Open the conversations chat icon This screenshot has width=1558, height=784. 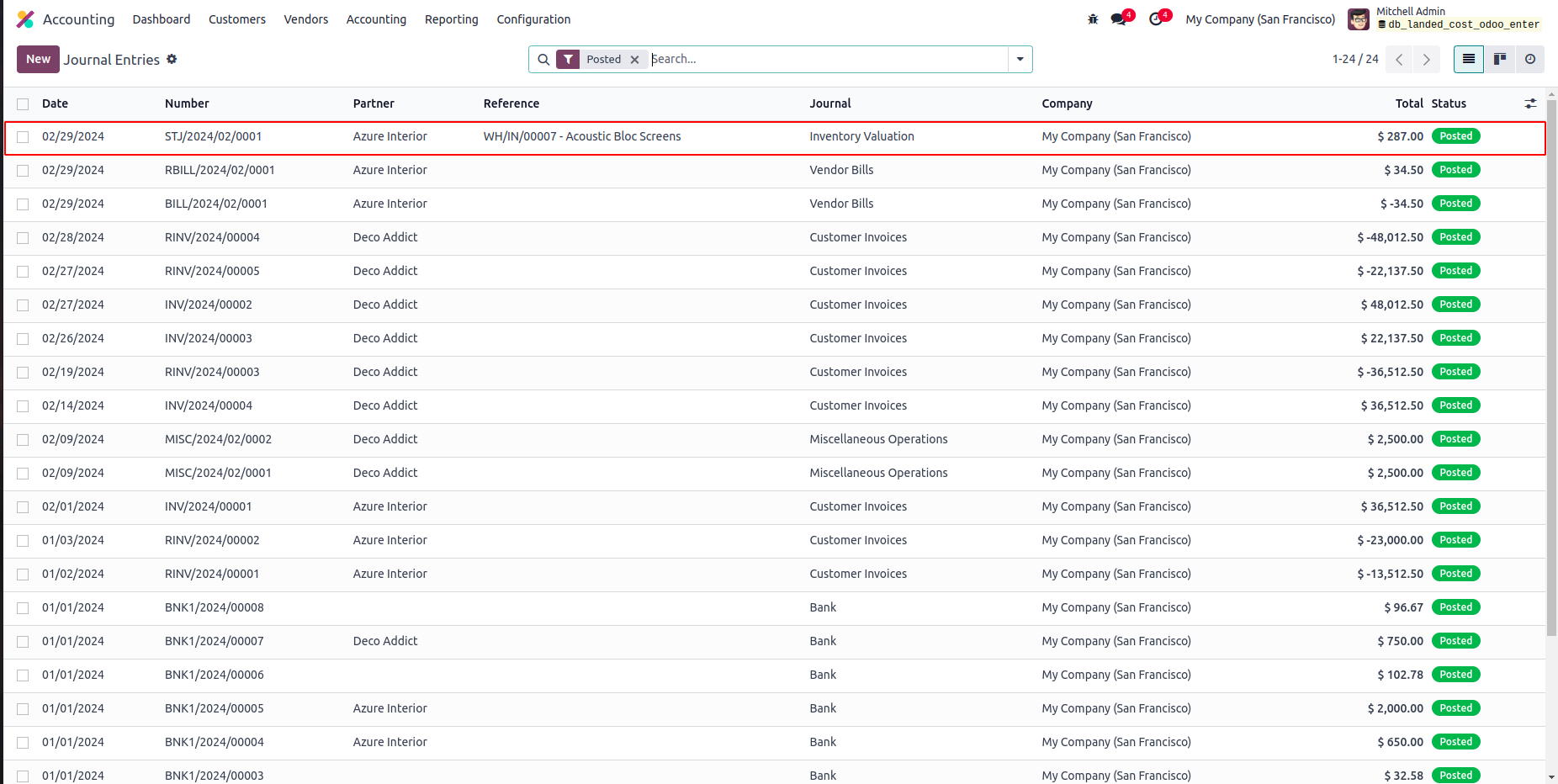point(1119,19)
